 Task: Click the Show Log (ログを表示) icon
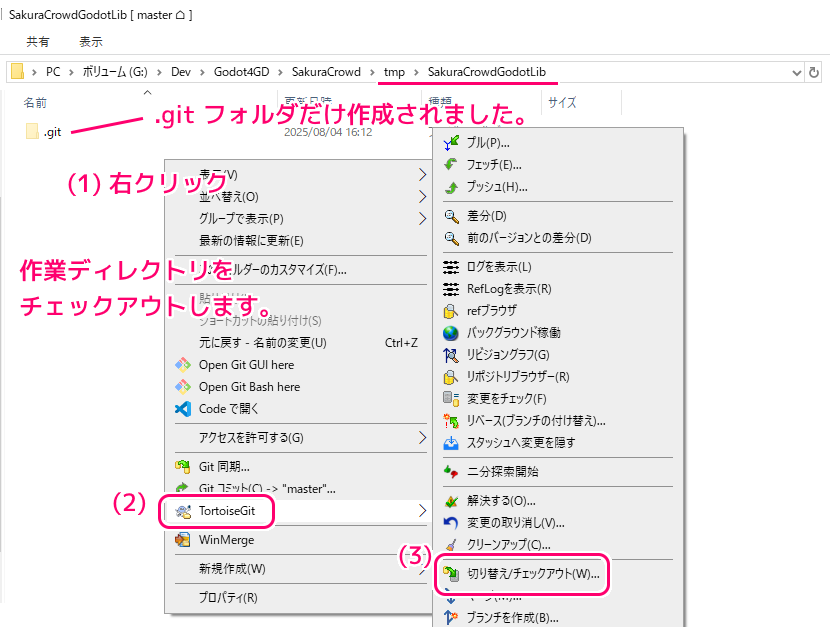tap(451, 267)
